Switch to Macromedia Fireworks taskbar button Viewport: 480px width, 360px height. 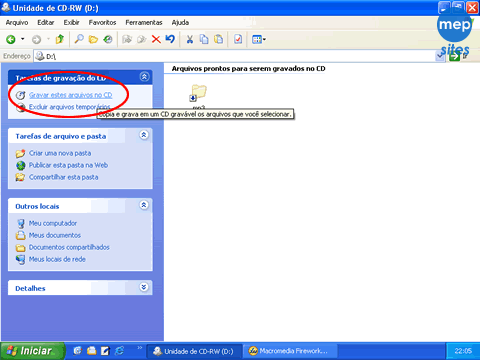(290, 351)
